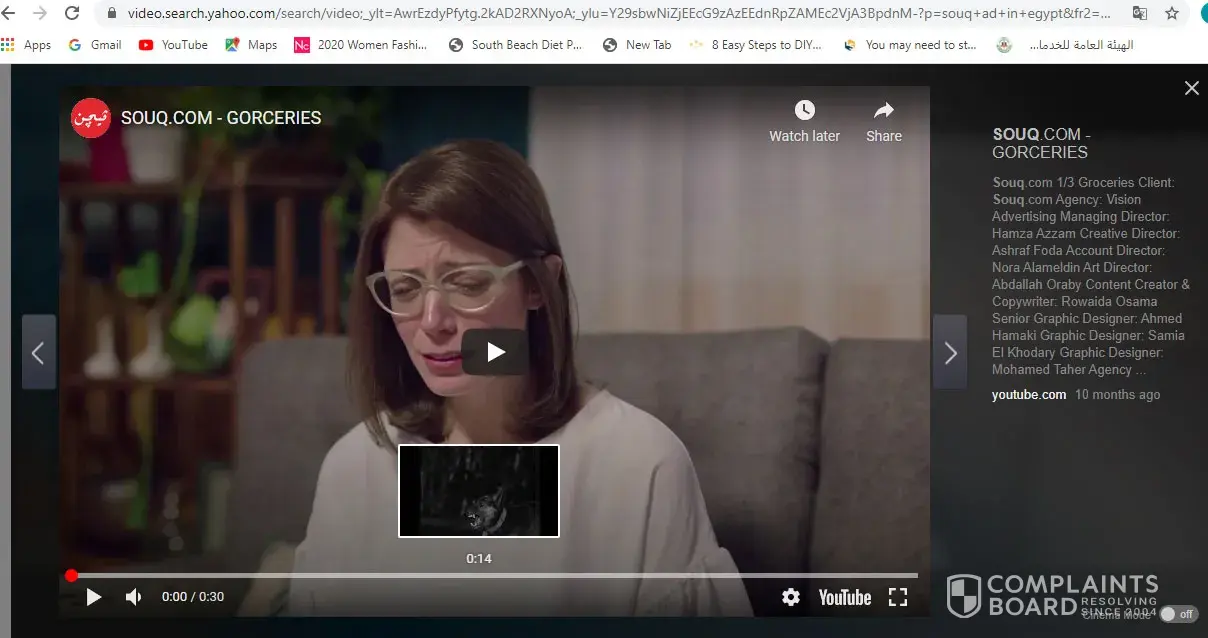Click the address bar URL
Screen dimensions: 1208x638
(x=618, y=14)
